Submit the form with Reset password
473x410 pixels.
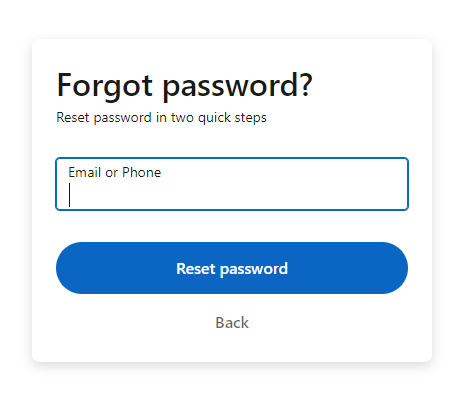232,268
